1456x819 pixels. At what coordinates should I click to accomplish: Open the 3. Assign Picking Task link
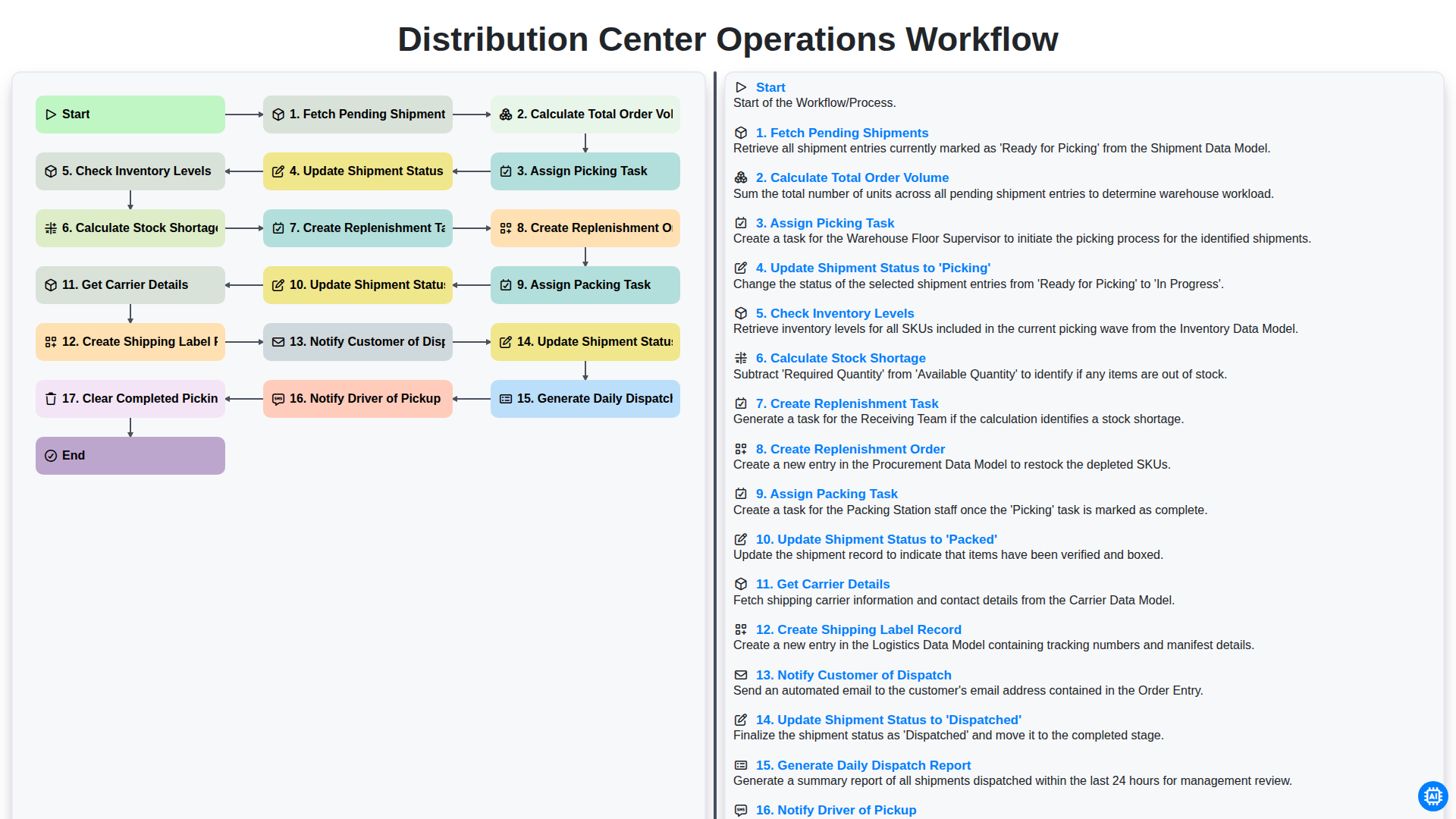pyautogui.click(x=825, y=224)
